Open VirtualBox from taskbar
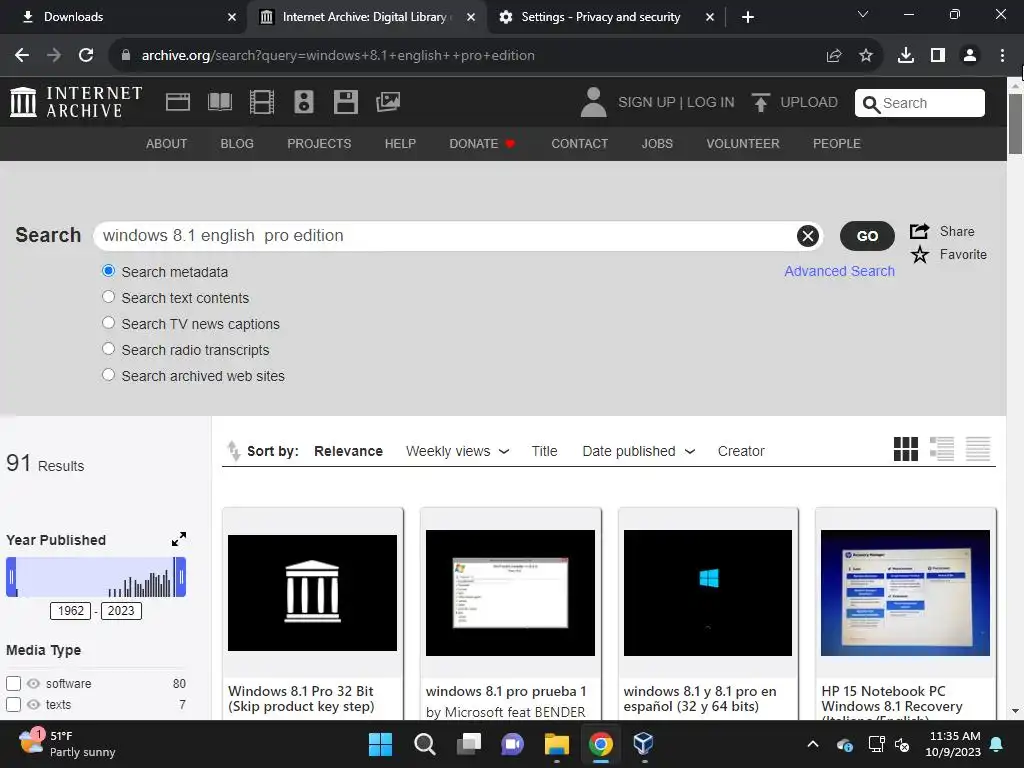Image resolution: width=1024 pixels, height=768 pixels. pyautogui.click(x=643, y=744)
